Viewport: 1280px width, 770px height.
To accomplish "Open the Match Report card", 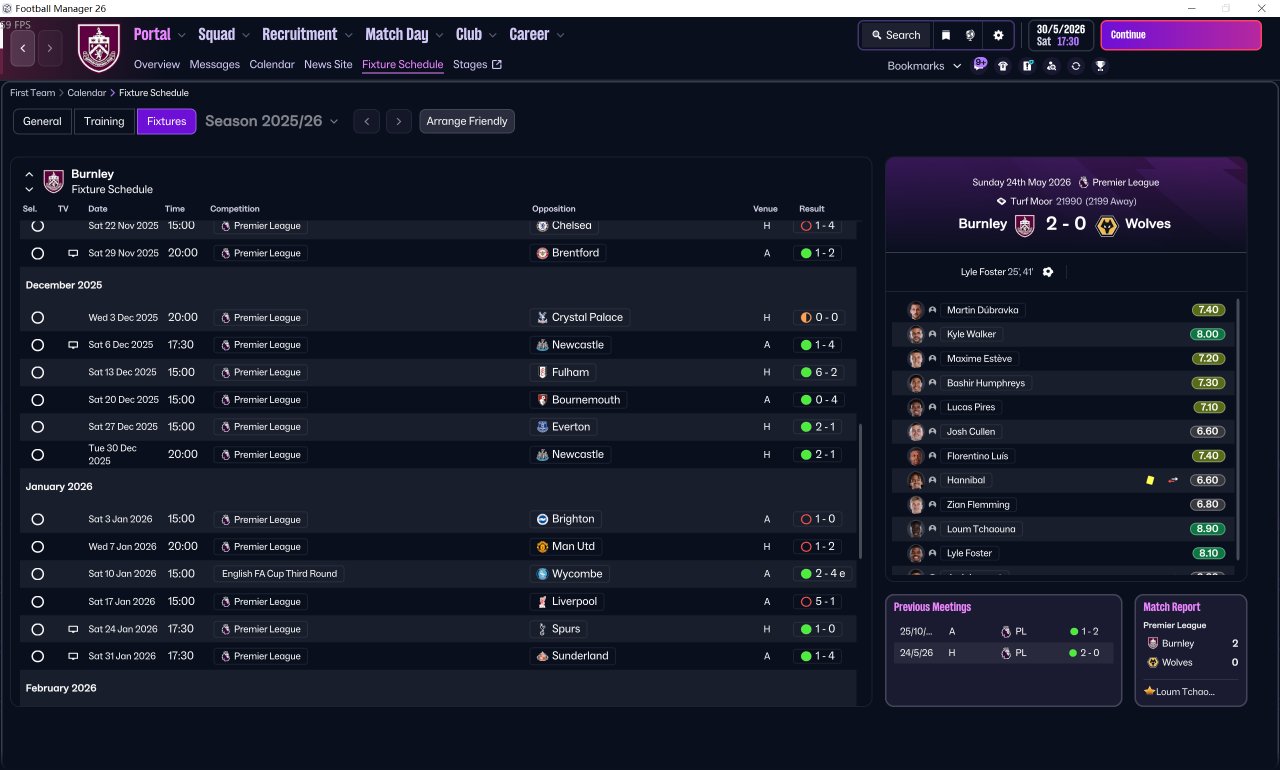I will click(1191, 650).
